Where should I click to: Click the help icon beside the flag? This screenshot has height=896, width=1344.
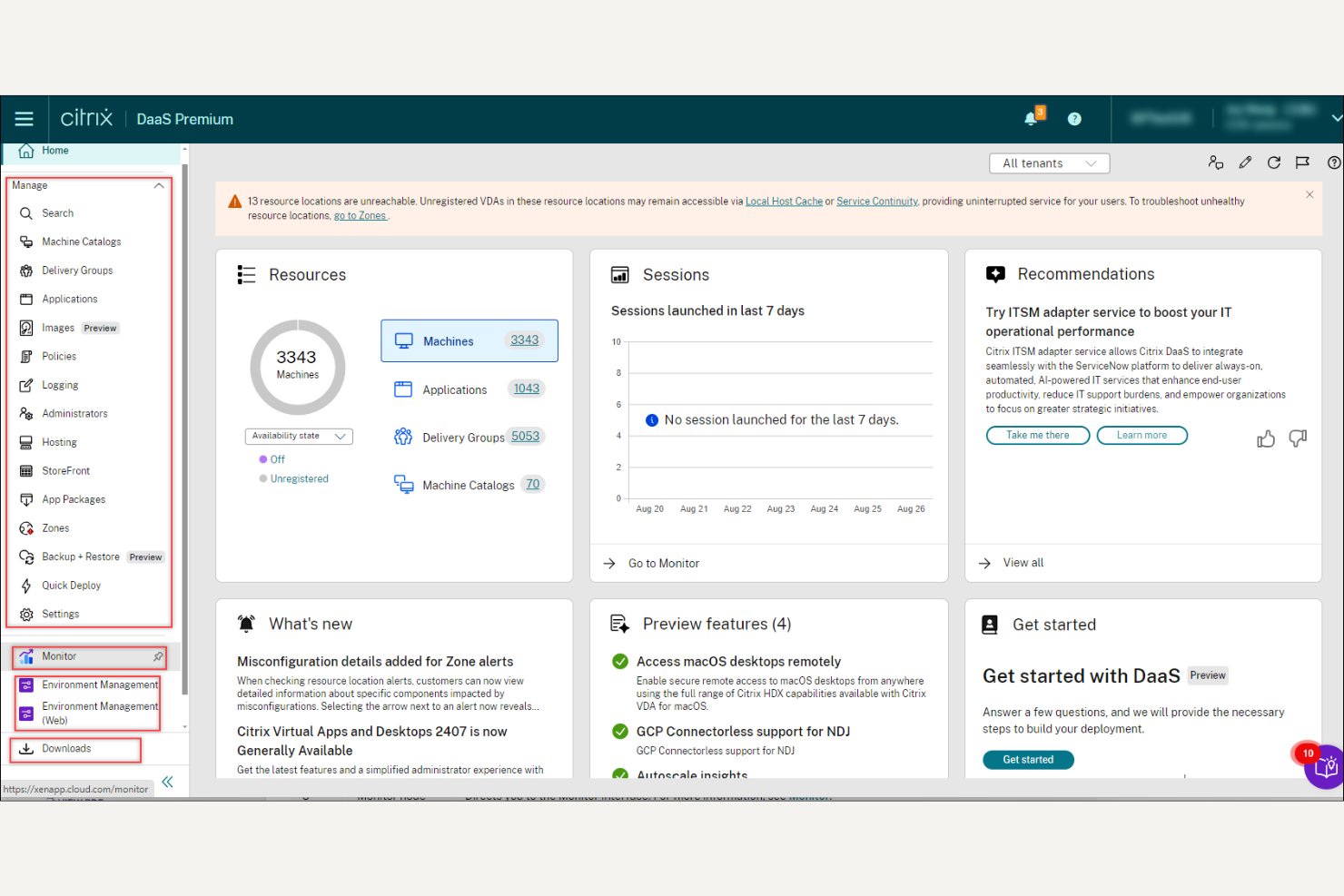point(1333,162)
